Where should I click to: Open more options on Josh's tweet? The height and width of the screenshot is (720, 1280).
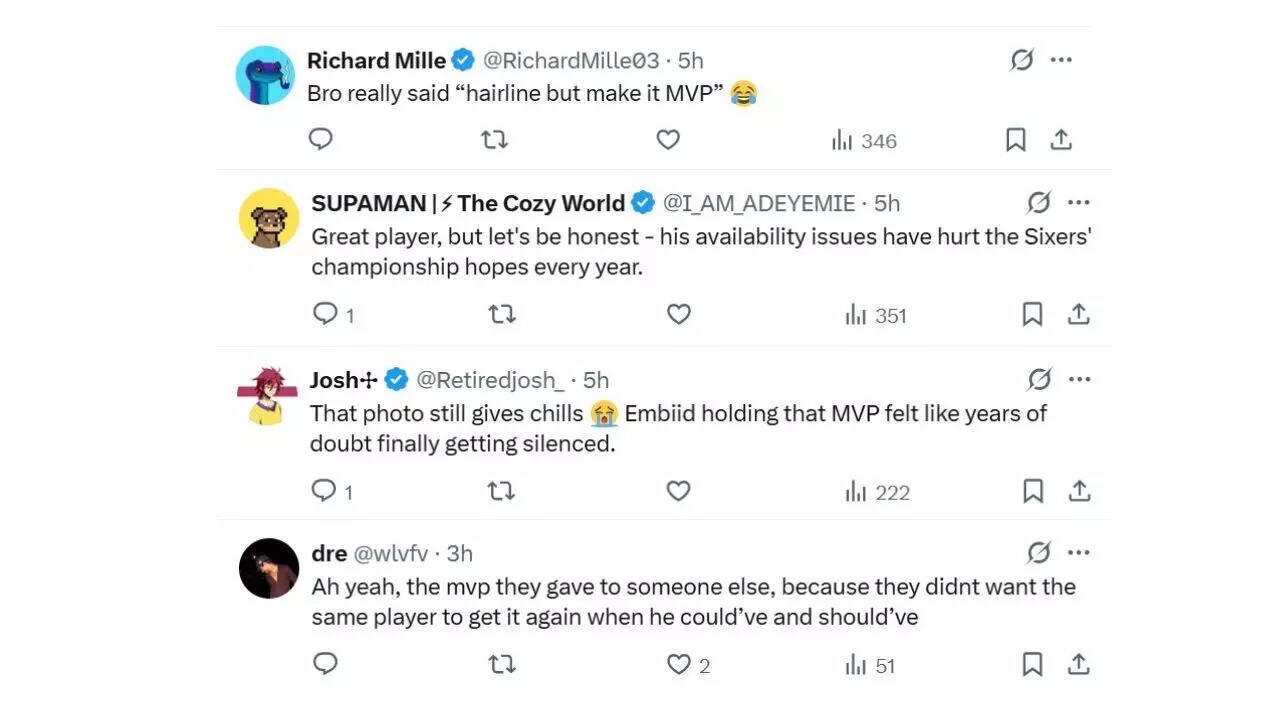1079,380
